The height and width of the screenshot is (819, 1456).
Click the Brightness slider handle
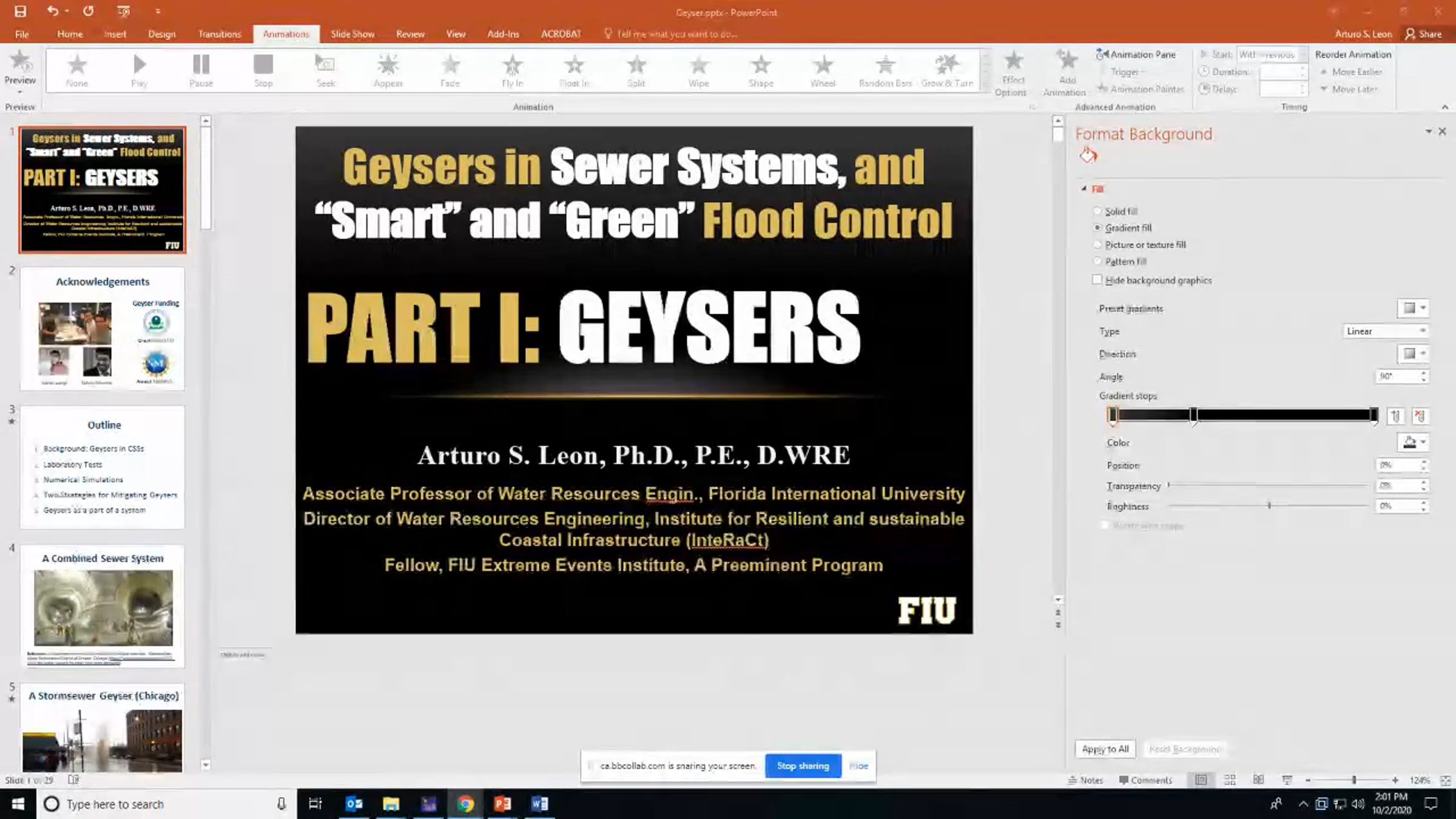(x=1269, y=506)
